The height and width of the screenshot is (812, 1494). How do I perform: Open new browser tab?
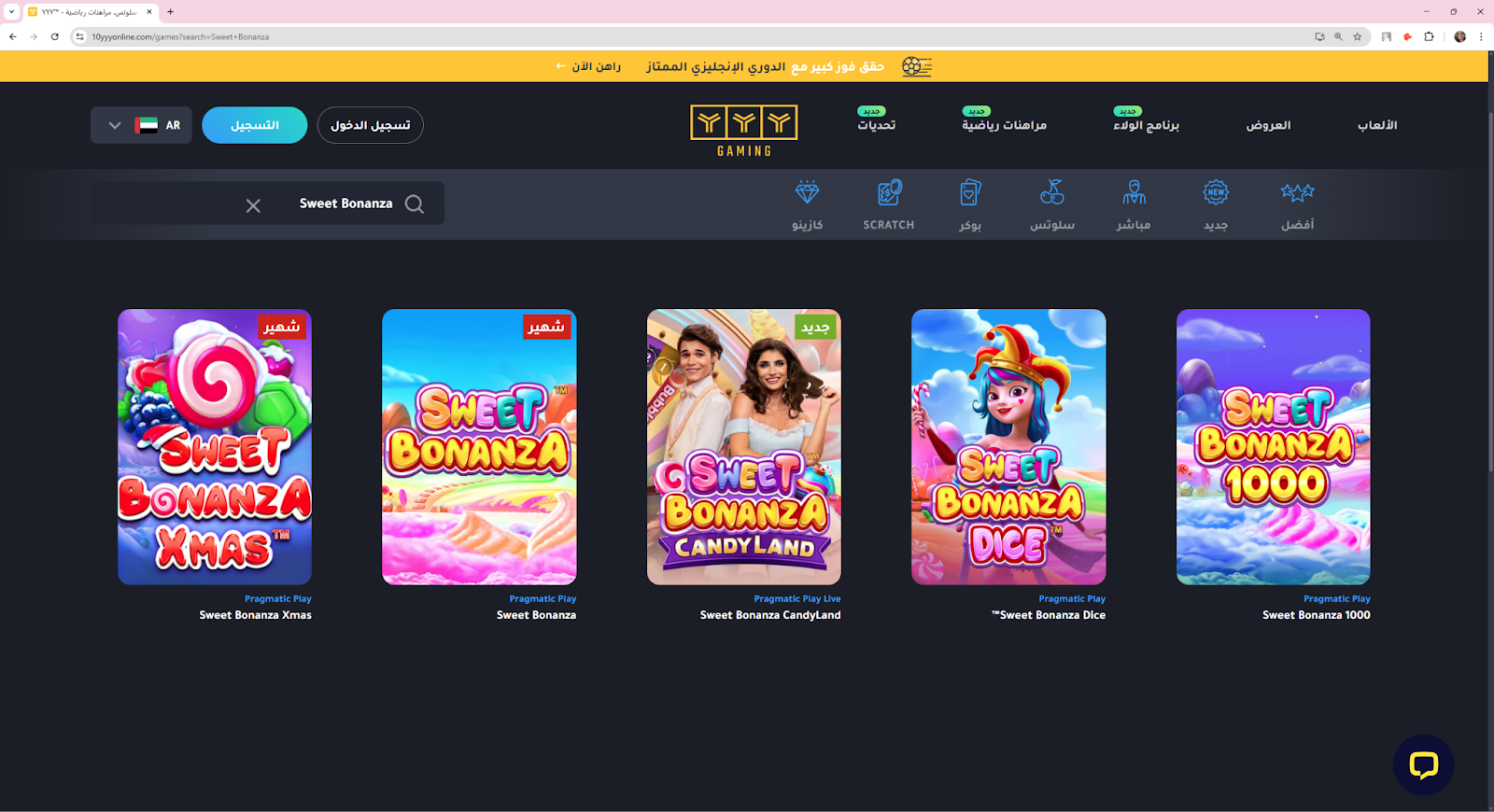pos(170,12)
